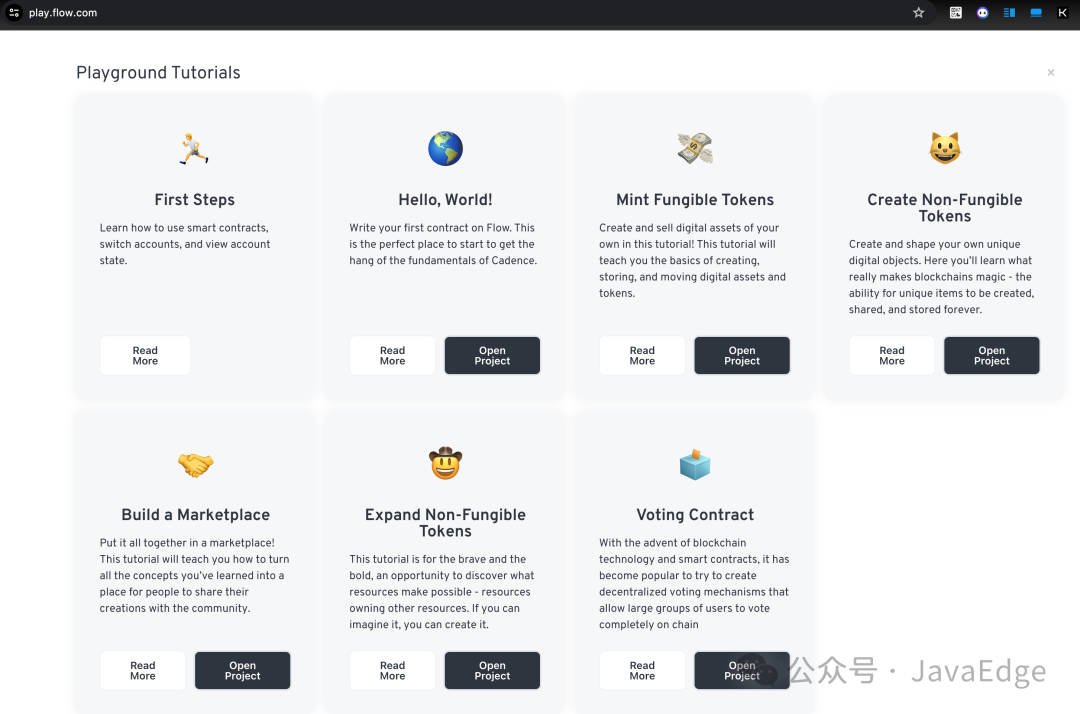The width and height of the screenshot is (1080, 714).
Task: Open the site info icon beside the URL
Action: tap(14, 12)
